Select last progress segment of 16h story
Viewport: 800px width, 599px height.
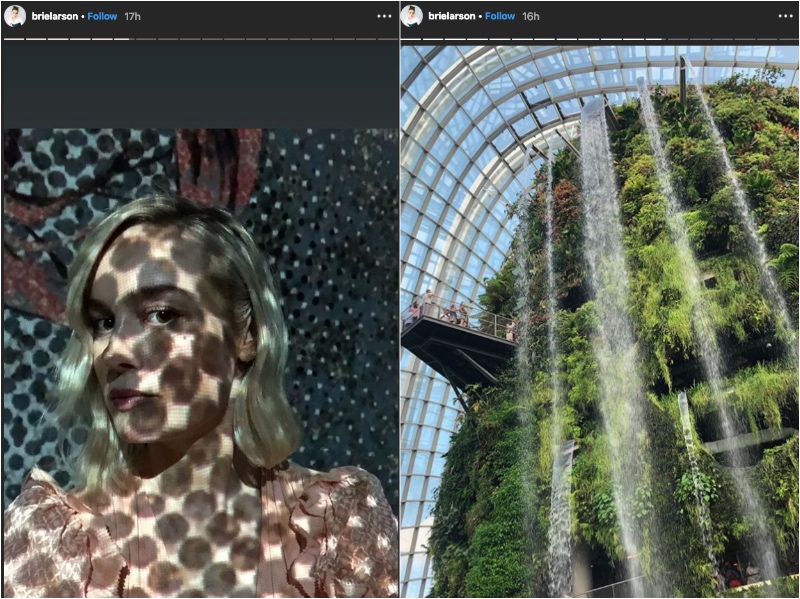tap(787, 39)
